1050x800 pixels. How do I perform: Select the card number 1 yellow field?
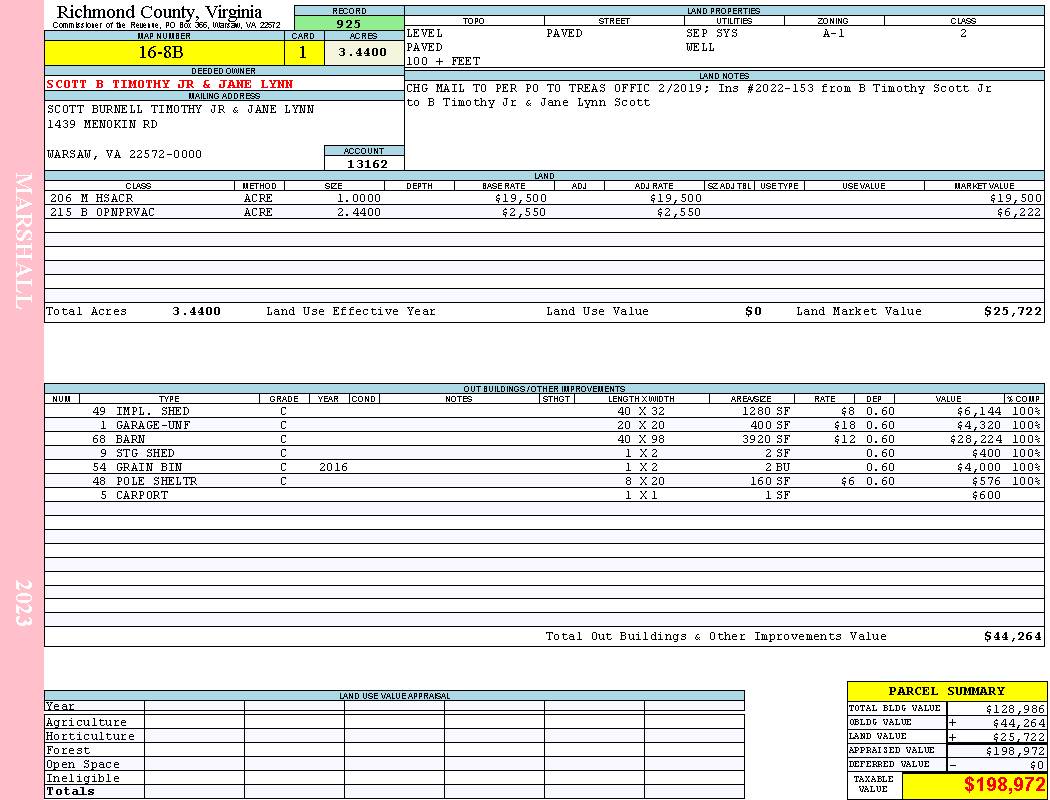[x=303, y=53]
